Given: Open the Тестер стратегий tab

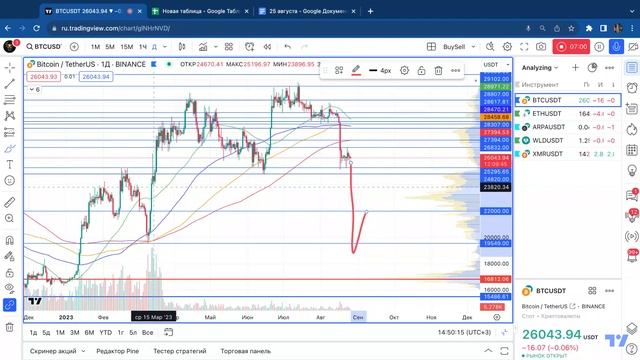Looking at the screenshot, I should click(x=180, y=351).
